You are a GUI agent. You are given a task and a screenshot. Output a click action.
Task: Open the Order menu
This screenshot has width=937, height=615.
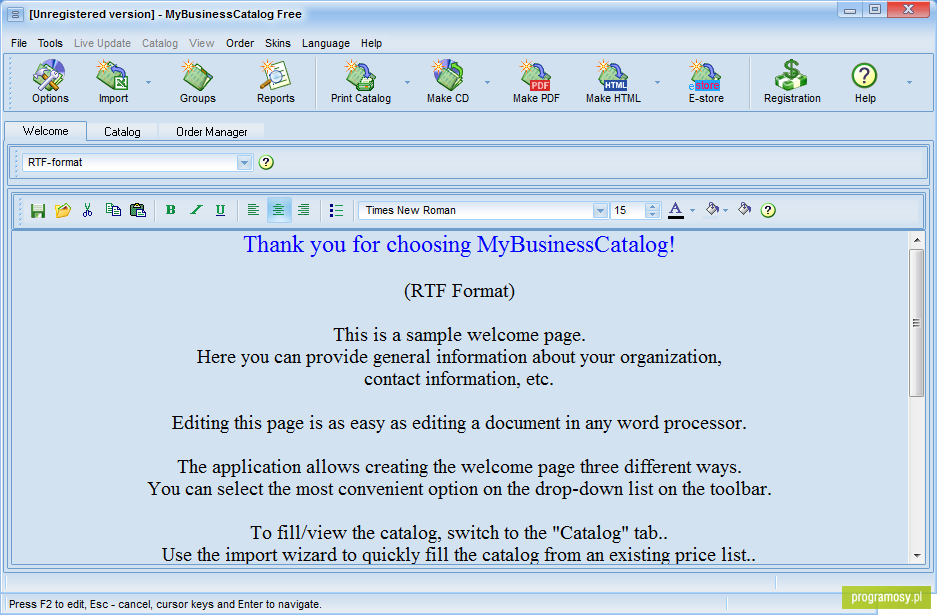coord(240,43)
